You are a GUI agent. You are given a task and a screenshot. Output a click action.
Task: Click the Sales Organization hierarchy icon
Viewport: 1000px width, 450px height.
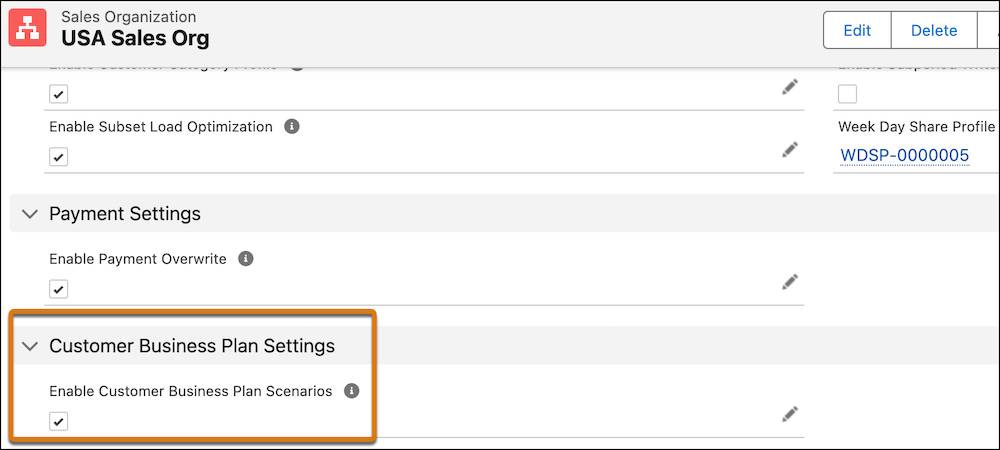(x=27, y=28)
